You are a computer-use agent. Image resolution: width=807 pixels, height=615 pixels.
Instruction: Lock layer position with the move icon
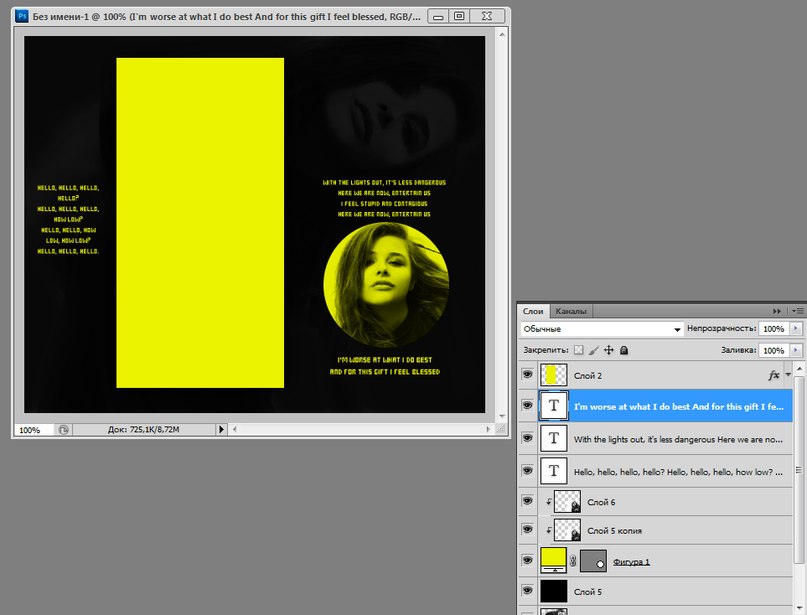(609, 350)
